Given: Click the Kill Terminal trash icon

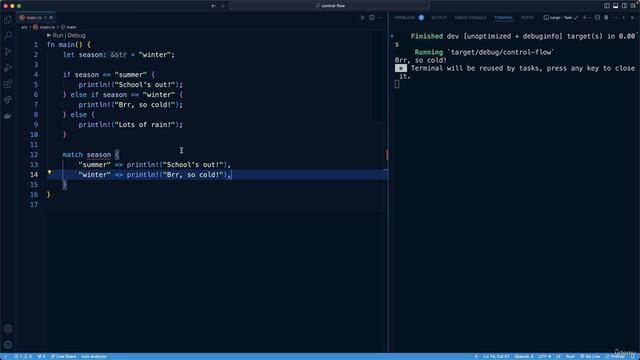Looking at the screenshot, I should tap(606, 18).
